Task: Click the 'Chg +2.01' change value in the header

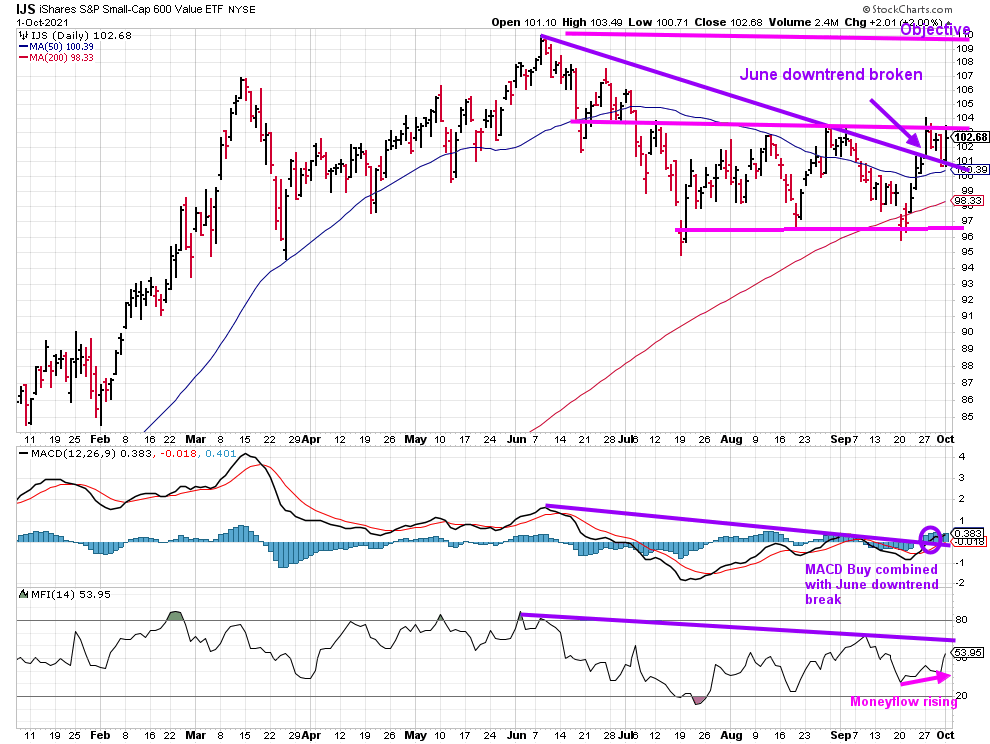Action: point(870,22)
